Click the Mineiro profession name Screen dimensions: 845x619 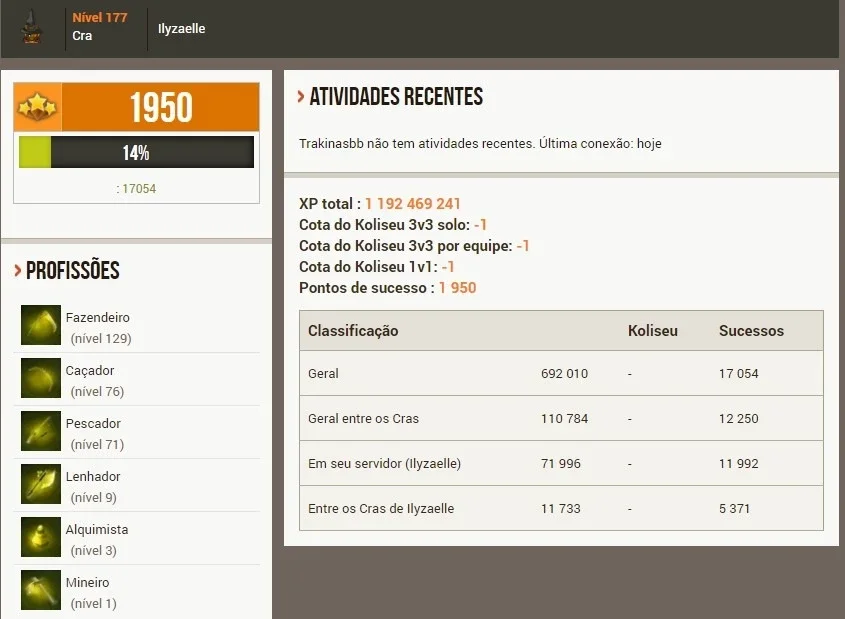pos(87,582)
